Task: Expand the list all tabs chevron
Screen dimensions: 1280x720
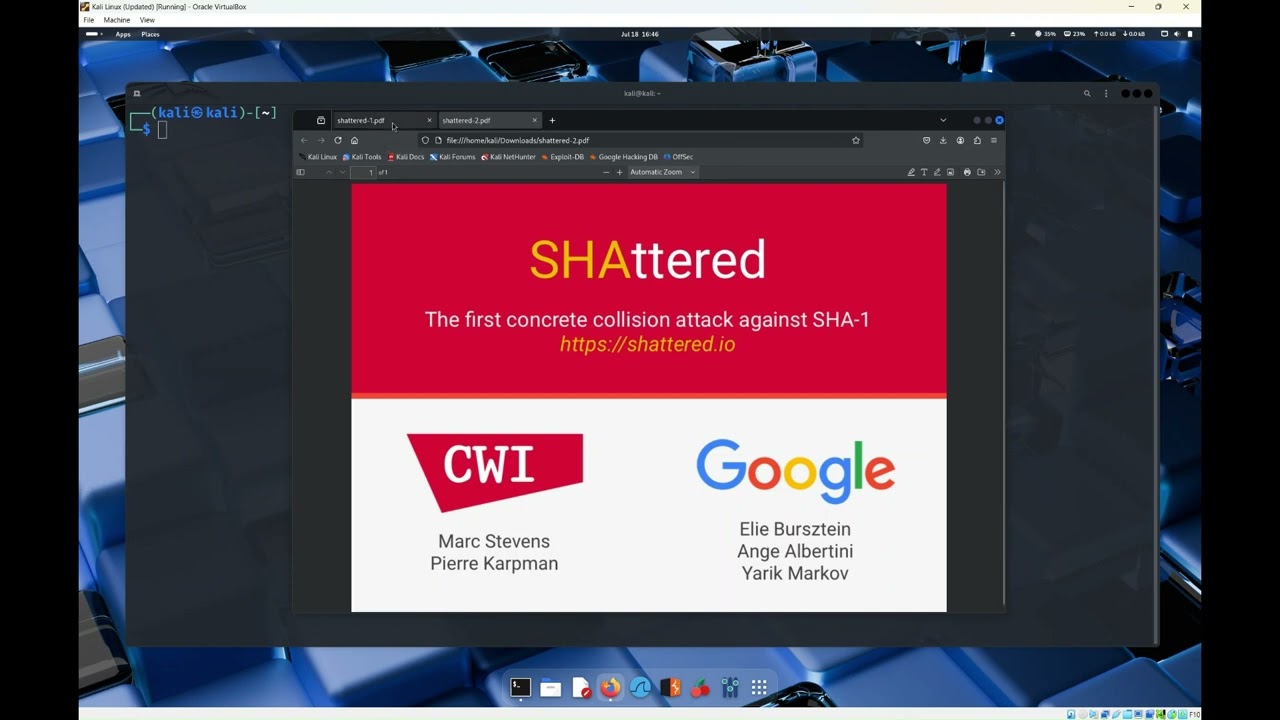Action: [942, 120]
